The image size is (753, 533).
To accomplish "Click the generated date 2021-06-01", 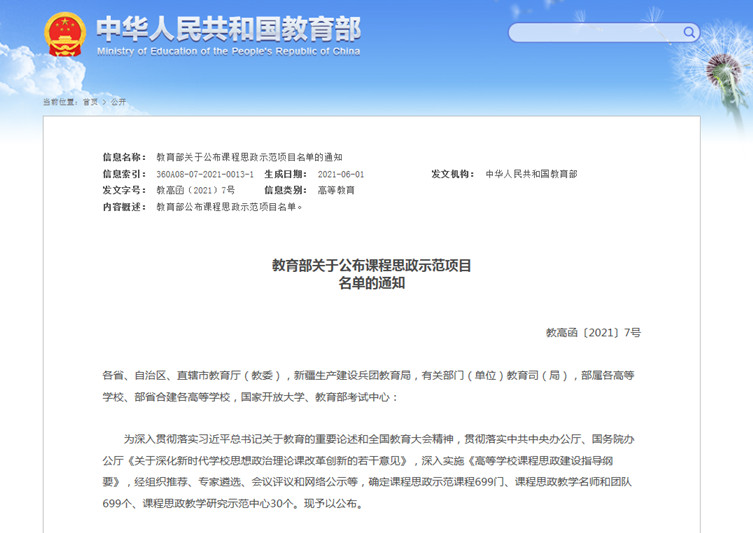I will pyautogui.click(x=343, y=174).
